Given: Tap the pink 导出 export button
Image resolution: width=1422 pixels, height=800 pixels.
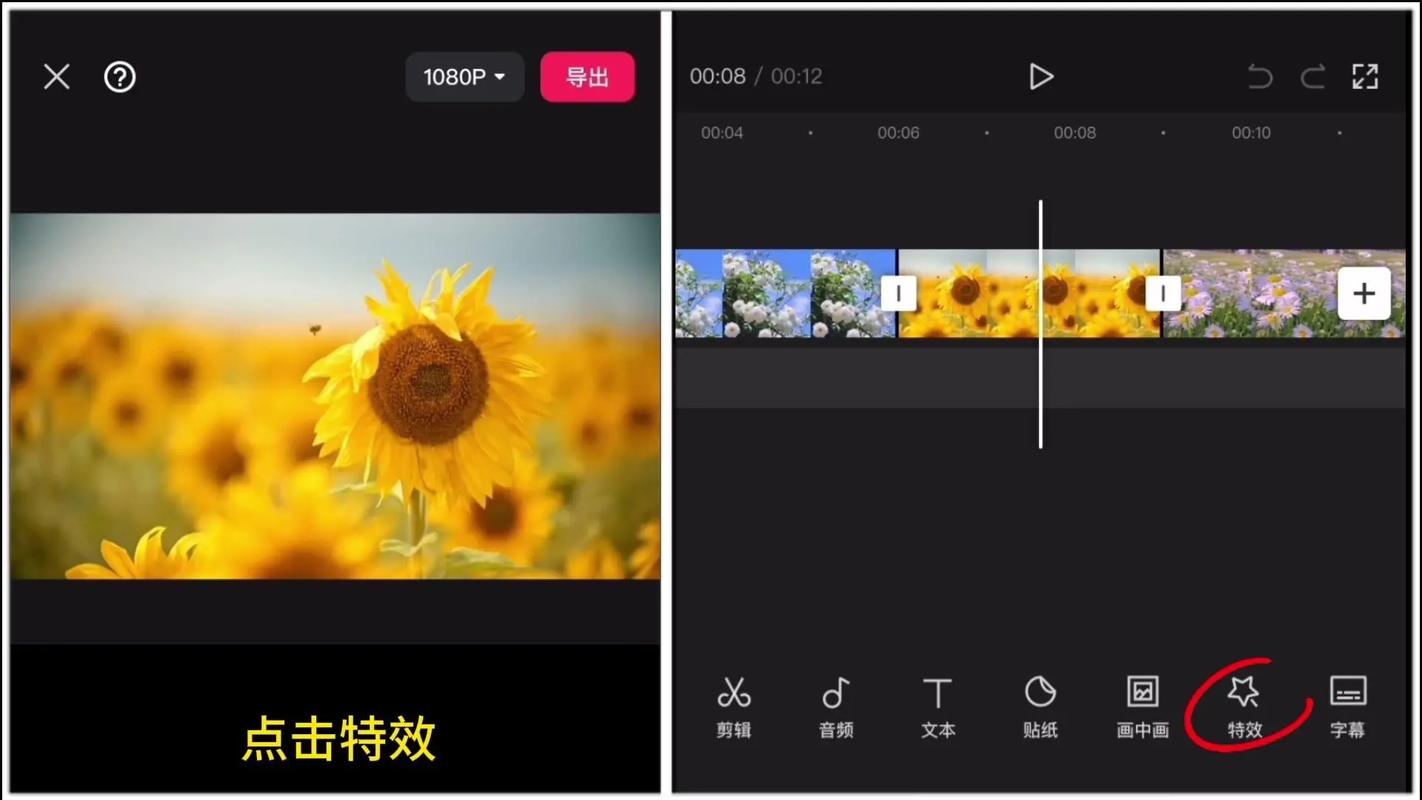Looking at the screenshot, I should (x=587, y=77).
